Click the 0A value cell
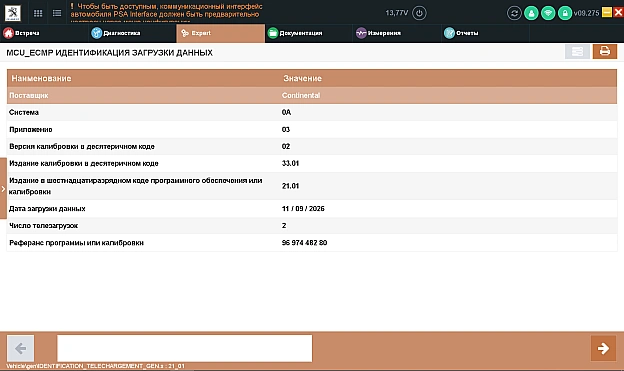Screen dimensions: 624x371 tap(287, 112)
